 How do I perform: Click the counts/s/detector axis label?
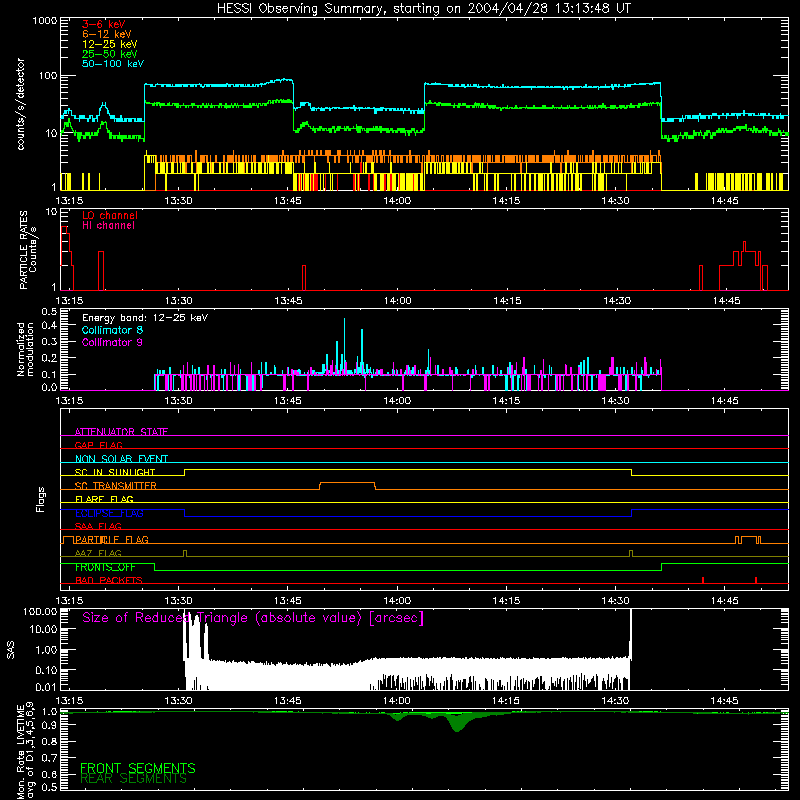(20, 104)
